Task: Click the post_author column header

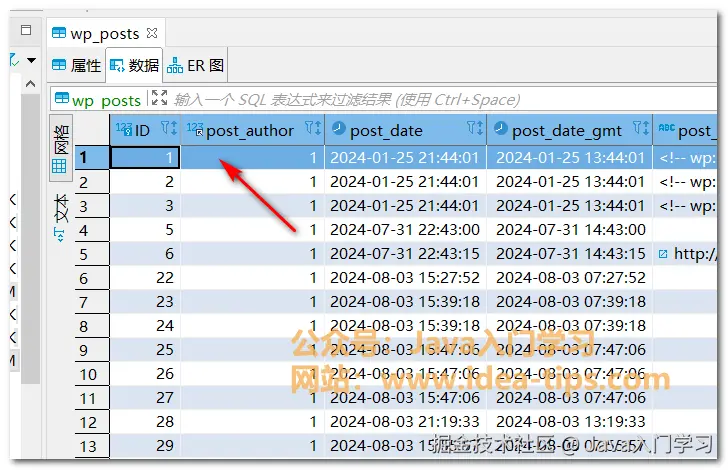Action: (x=253, y=131)
